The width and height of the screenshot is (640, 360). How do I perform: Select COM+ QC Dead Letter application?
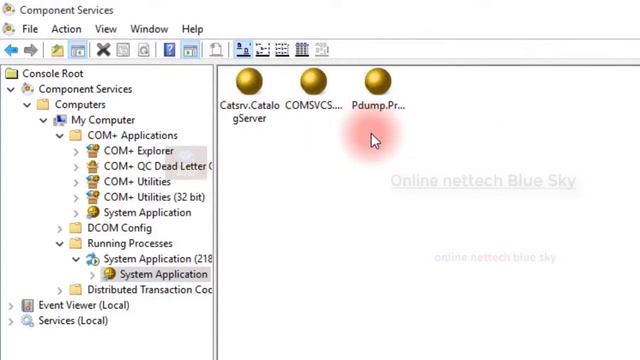click(x=158, y=166)
